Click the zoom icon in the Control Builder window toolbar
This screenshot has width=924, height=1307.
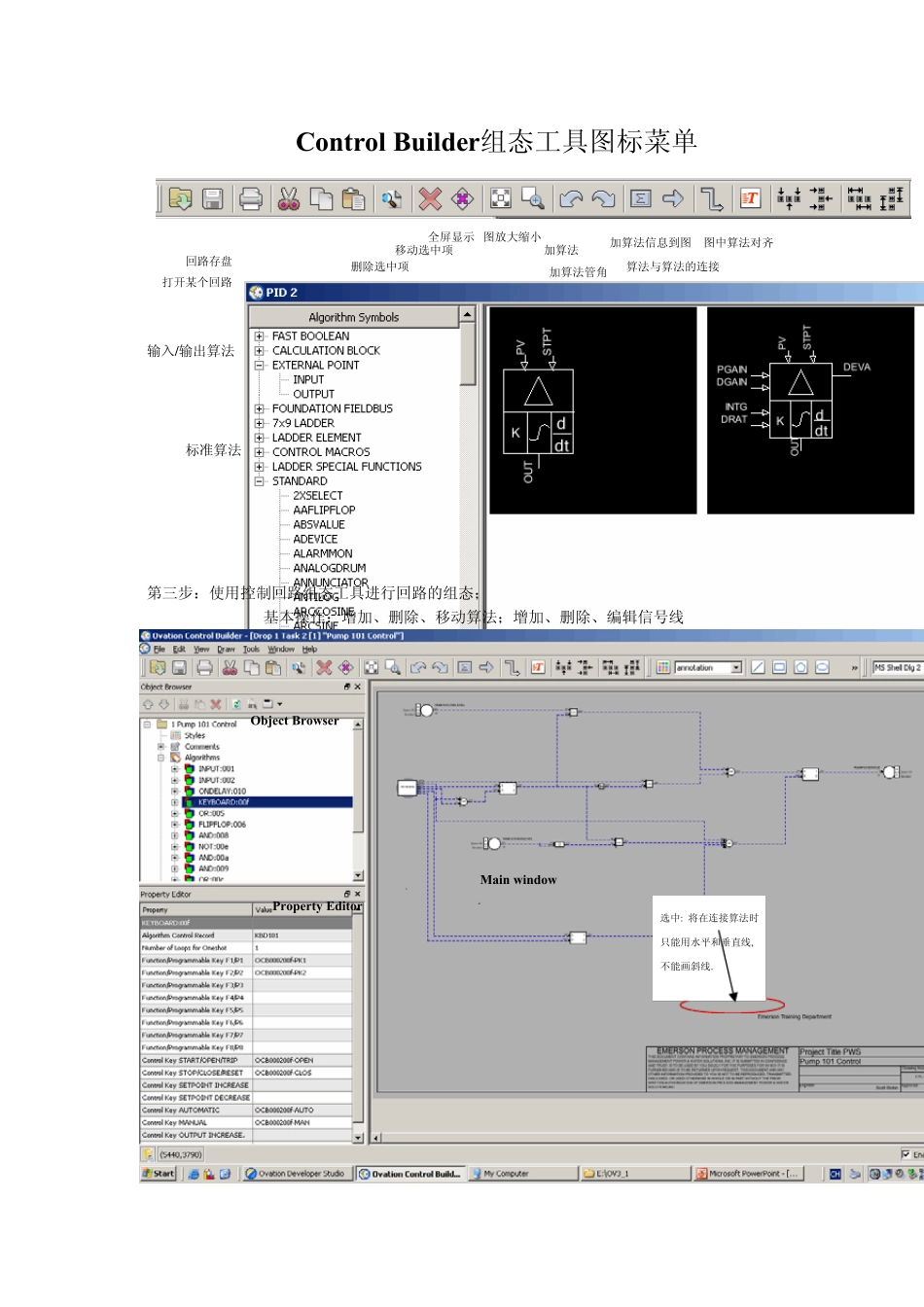pos(393,668)
